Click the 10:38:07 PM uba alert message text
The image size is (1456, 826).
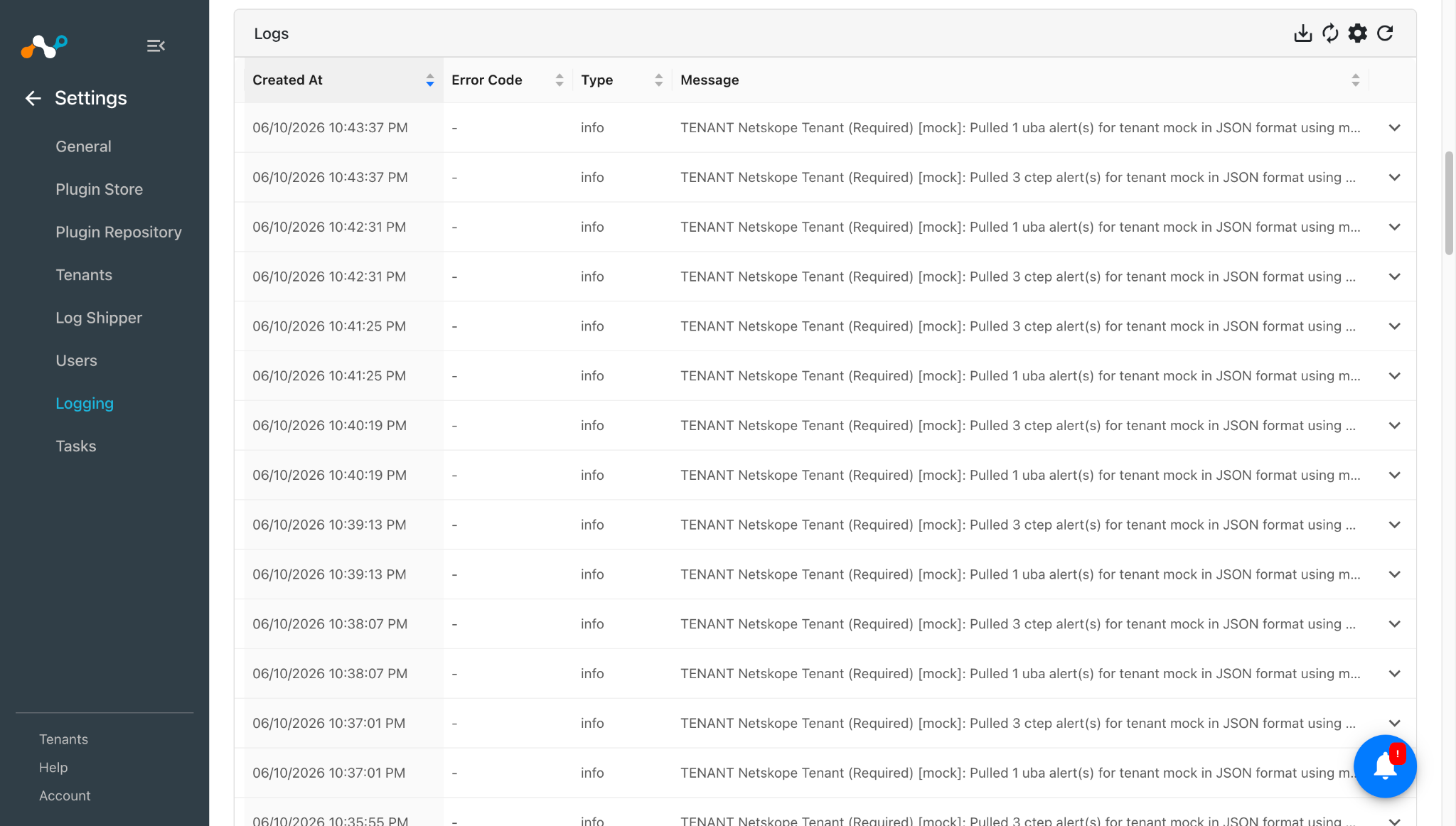[x=1020, y=674]
